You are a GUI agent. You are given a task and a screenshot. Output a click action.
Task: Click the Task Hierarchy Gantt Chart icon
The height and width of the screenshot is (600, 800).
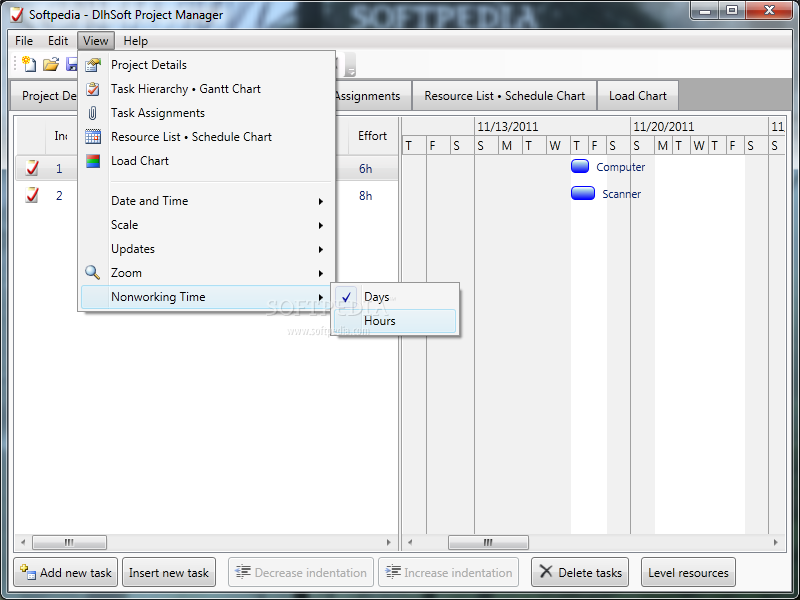tap(93, 89)
